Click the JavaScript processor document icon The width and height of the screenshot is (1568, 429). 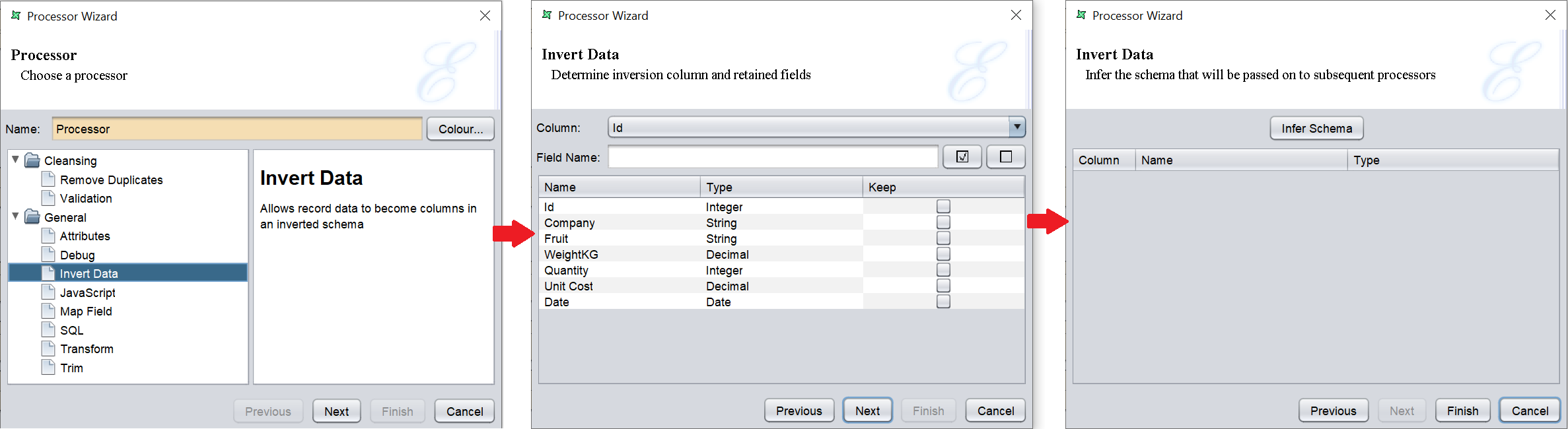point(48,292)
